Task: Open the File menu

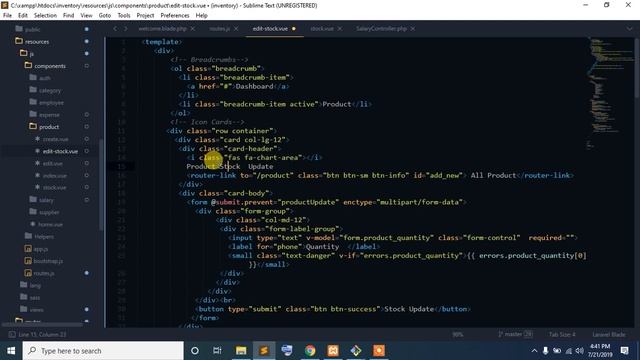Action: (x=7, y=16)
